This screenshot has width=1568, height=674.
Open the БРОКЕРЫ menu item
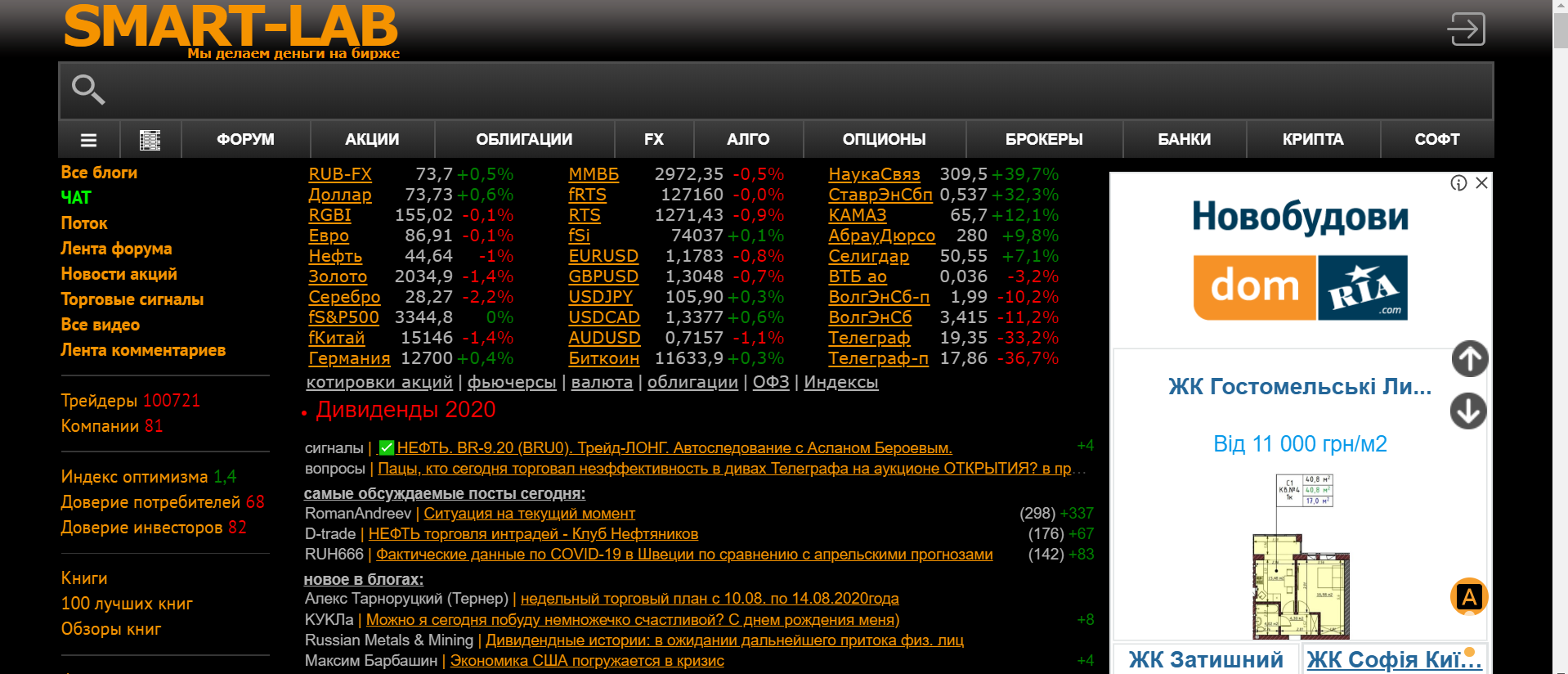point(1044,140)
